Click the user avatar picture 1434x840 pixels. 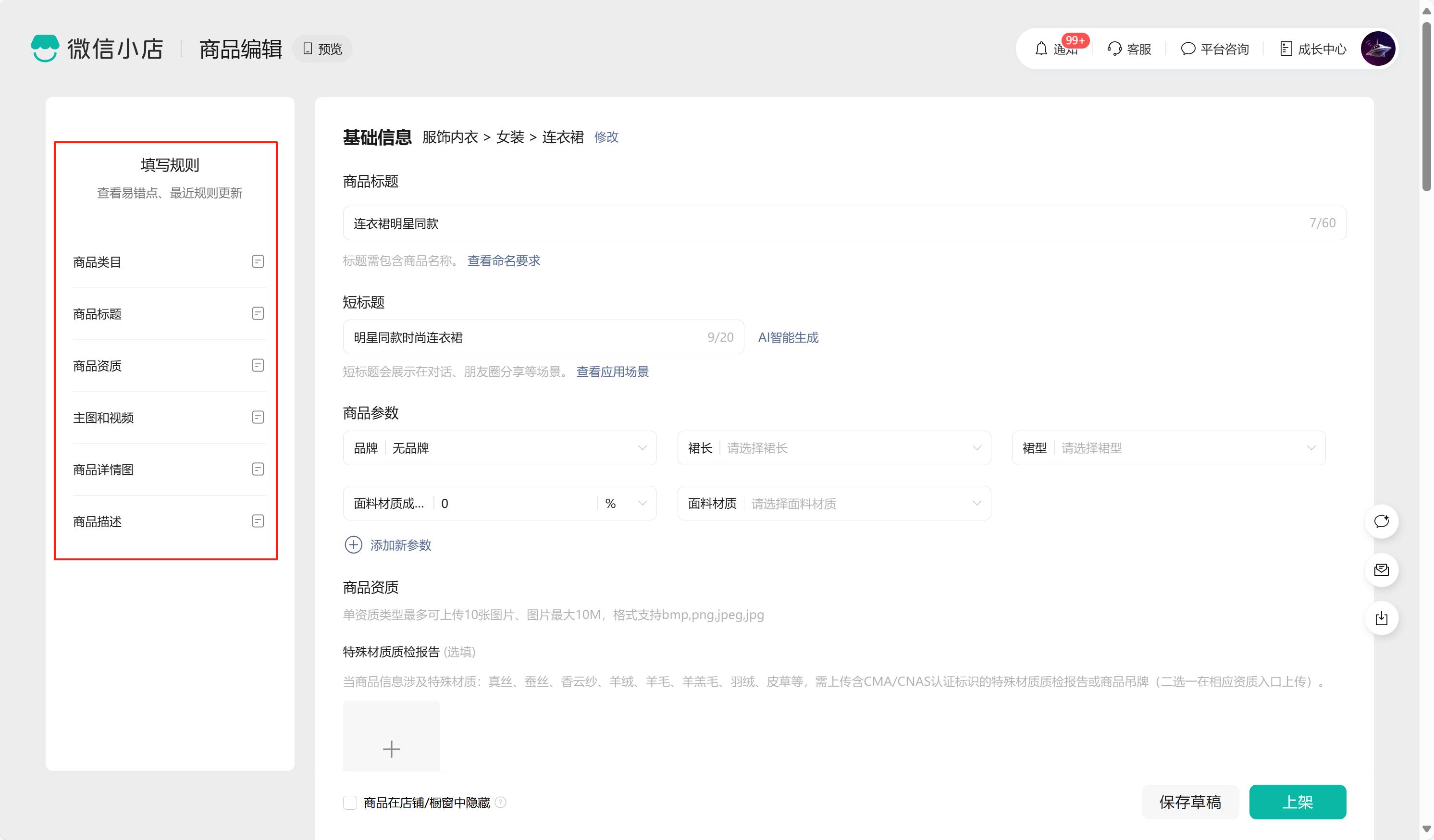(1377, 49)
